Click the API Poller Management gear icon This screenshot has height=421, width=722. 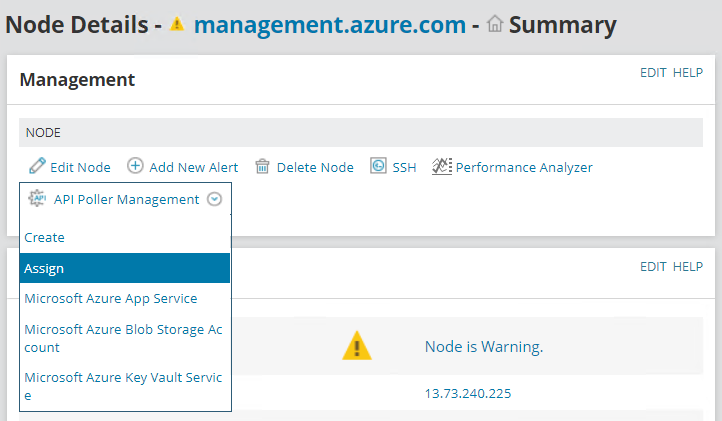pyautogui.click(x=38, y=199)
